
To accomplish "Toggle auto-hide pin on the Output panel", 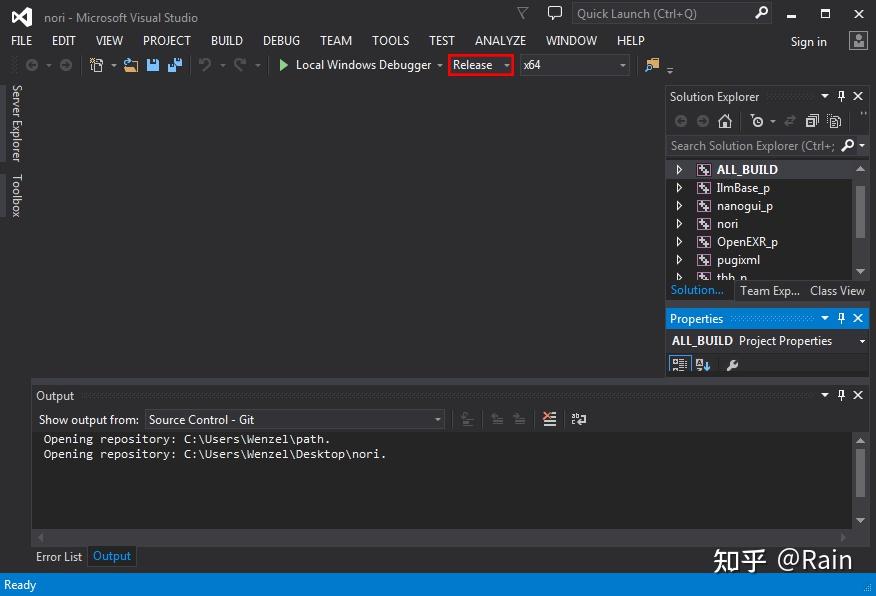I will coord(841,395).
